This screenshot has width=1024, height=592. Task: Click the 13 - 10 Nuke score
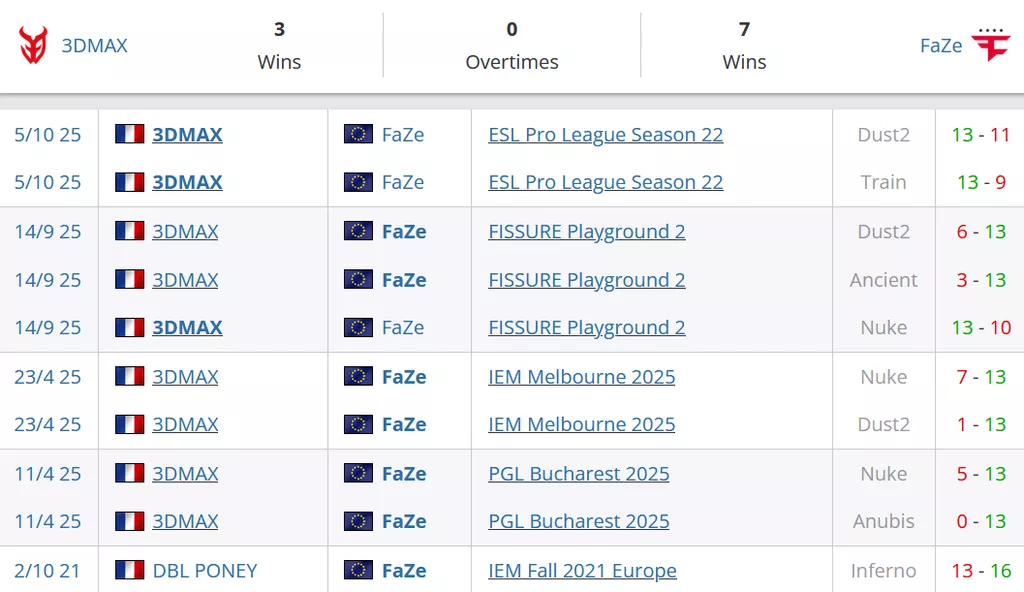point(981,327)
